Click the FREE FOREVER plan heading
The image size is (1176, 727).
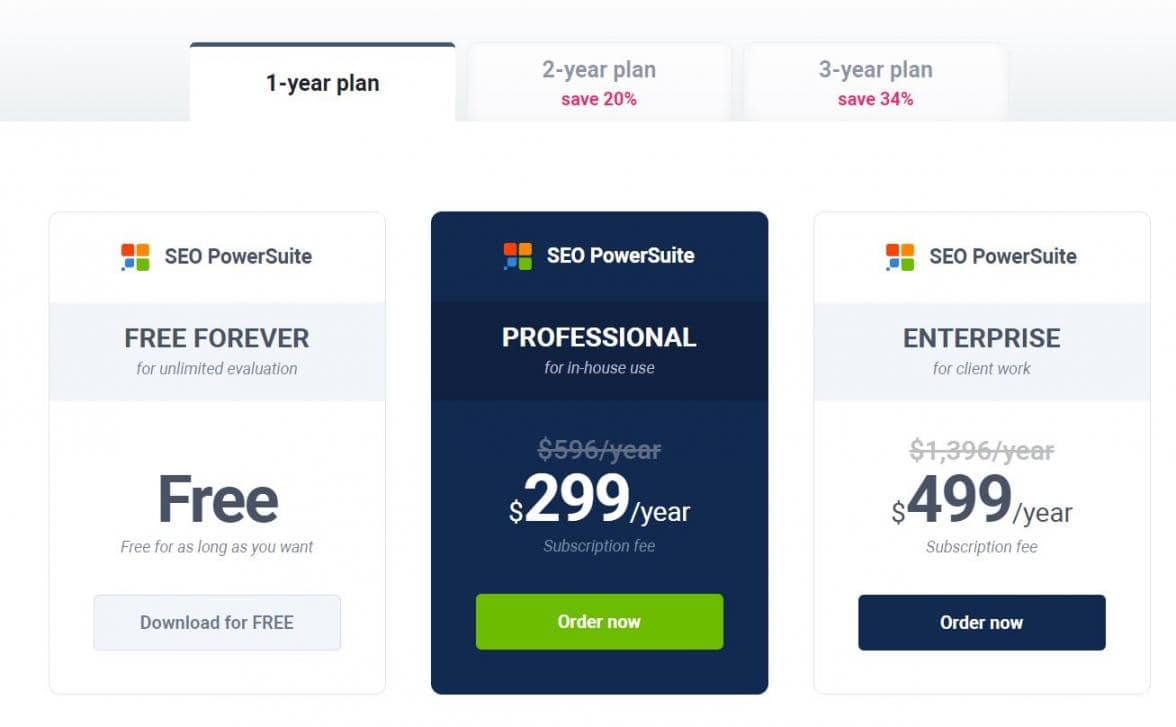click(217, 338)
